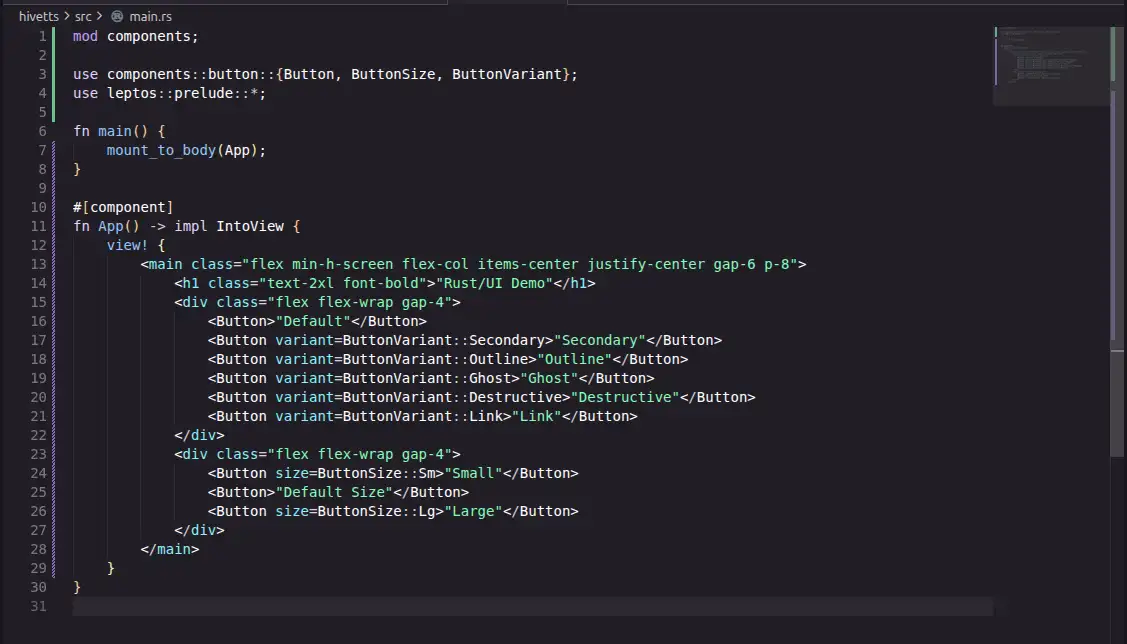
Task: Click ButtonVariant::Secondary on line 17
Action: [x=443, y=340]
